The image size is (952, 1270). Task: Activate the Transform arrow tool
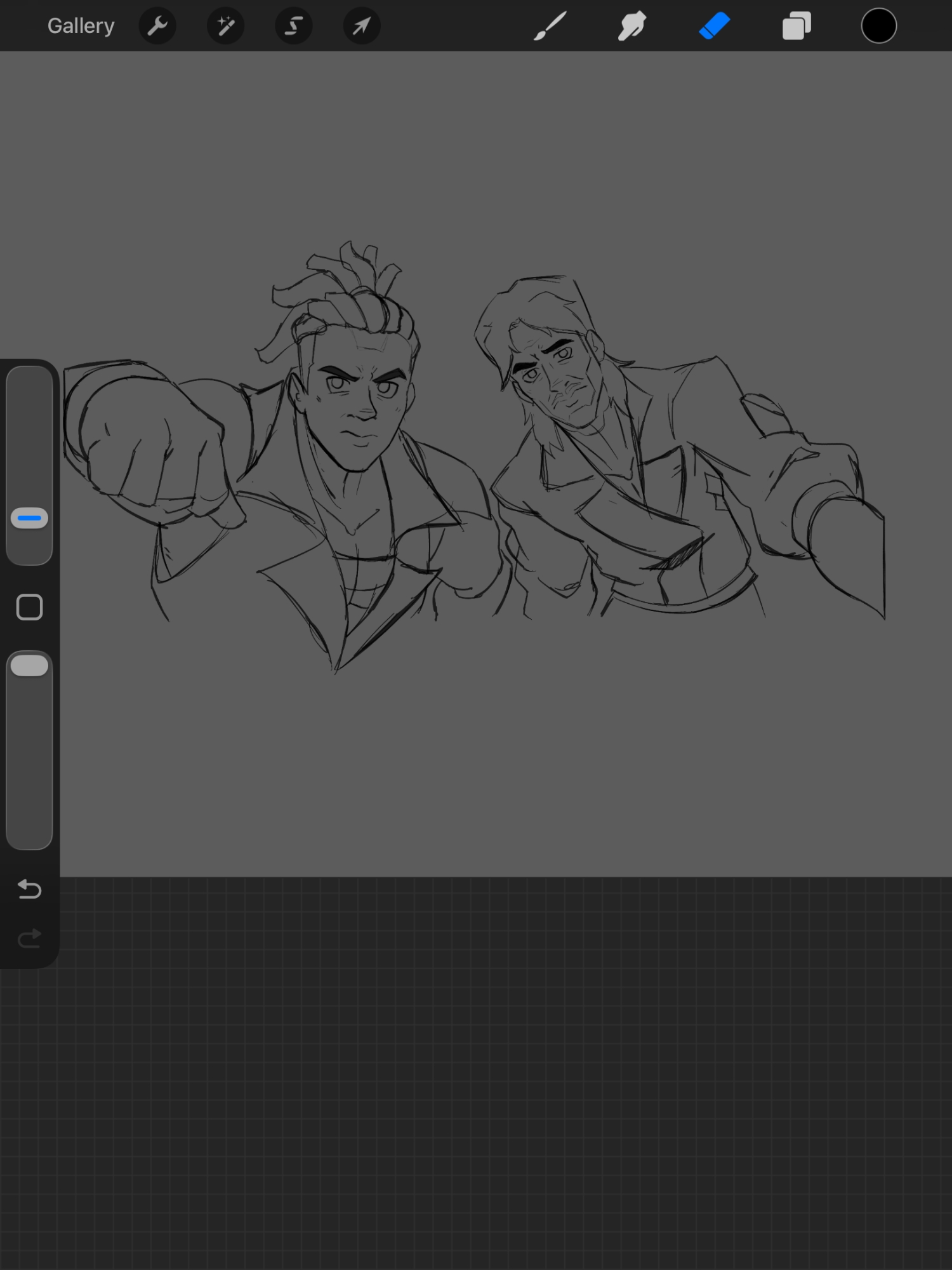[361, 26]
